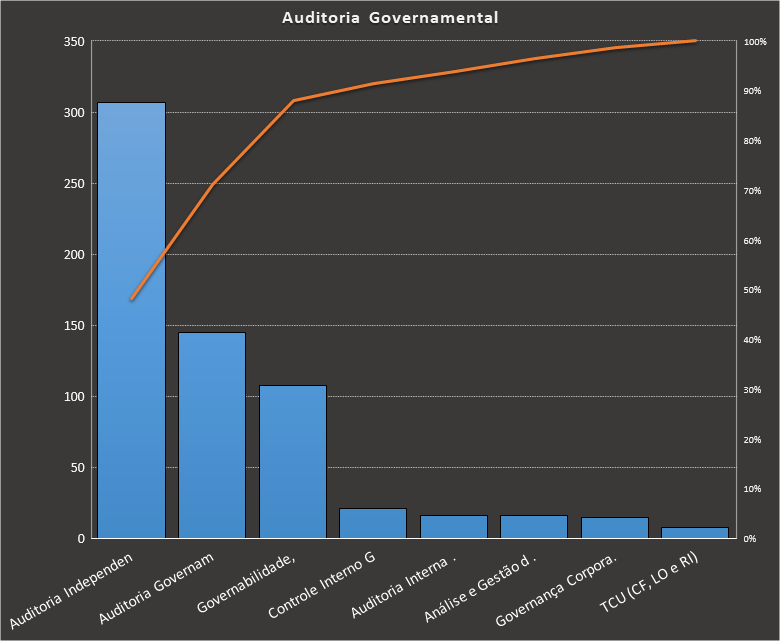Viewport: 781px width, 641px height.
Task: Click the 350 label on left axis
Action: click(x=75, y=42)
